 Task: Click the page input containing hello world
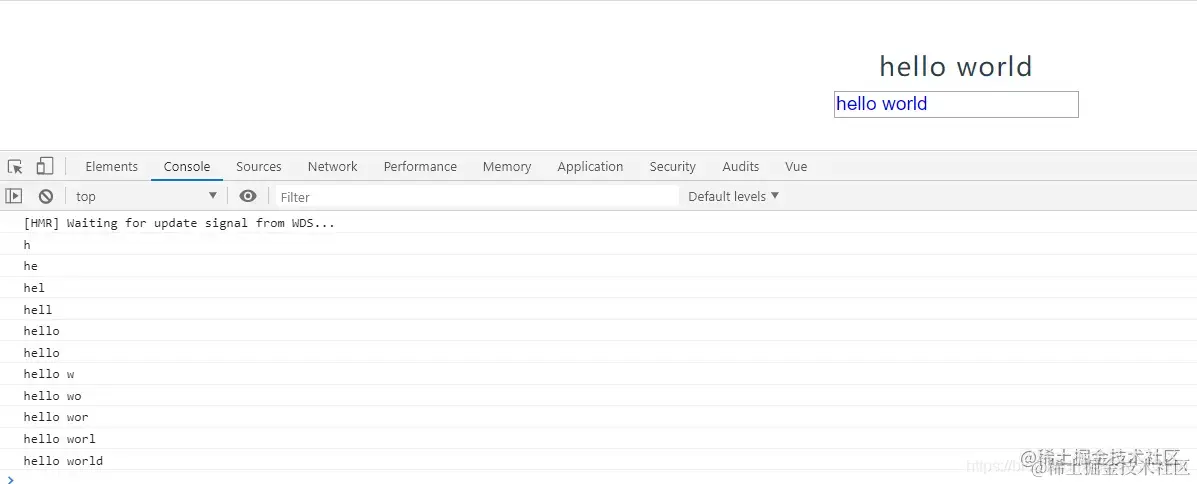coord(956,105)
